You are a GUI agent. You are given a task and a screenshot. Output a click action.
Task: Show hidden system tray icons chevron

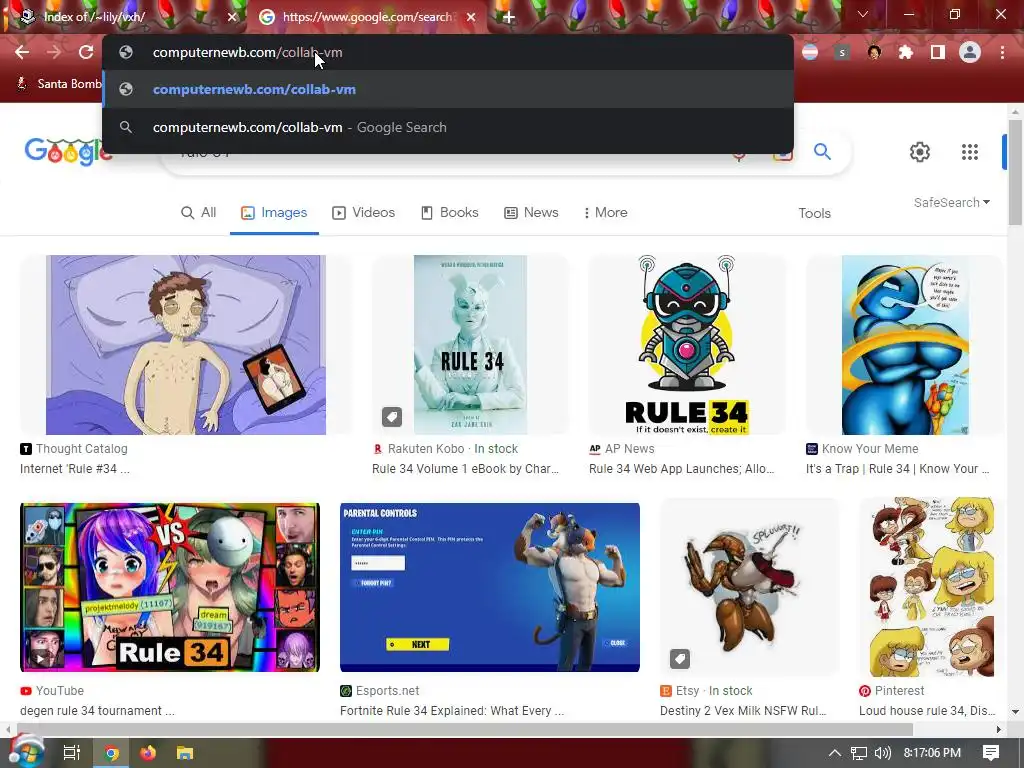point(835,753)
